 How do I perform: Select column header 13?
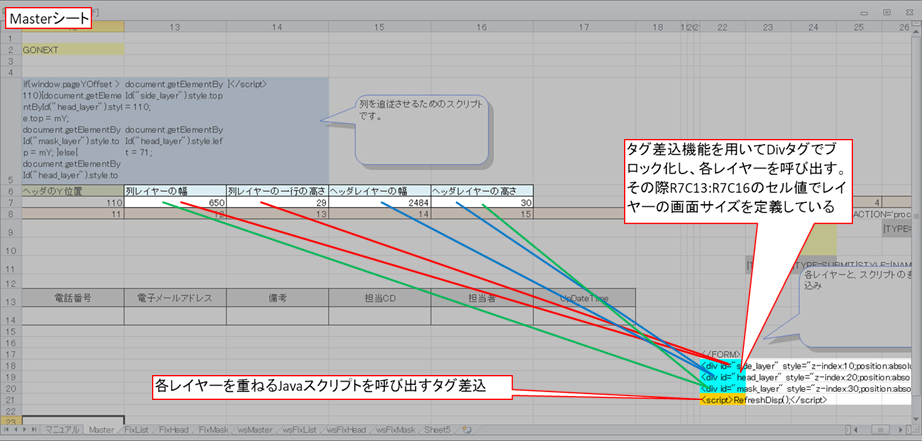click(175, 26)
